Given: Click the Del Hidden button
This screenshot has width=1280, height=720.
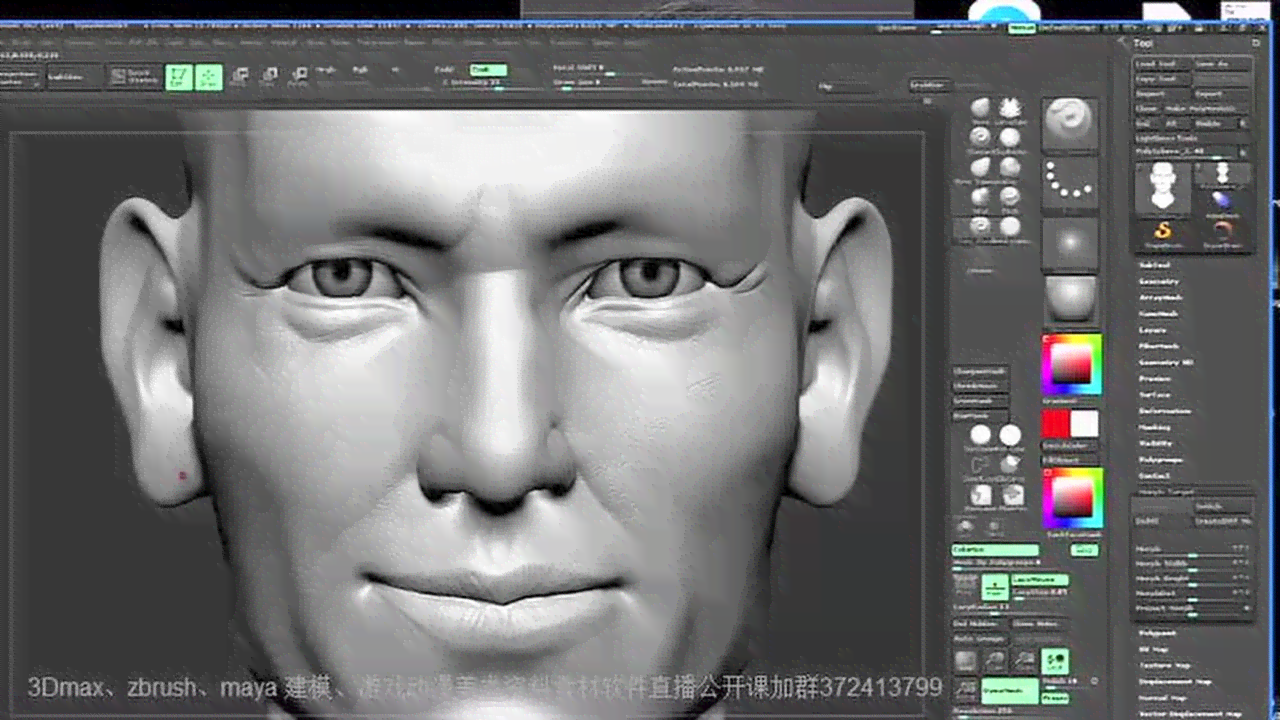Looking at the screenshot, I should click(x=980, y=623).
